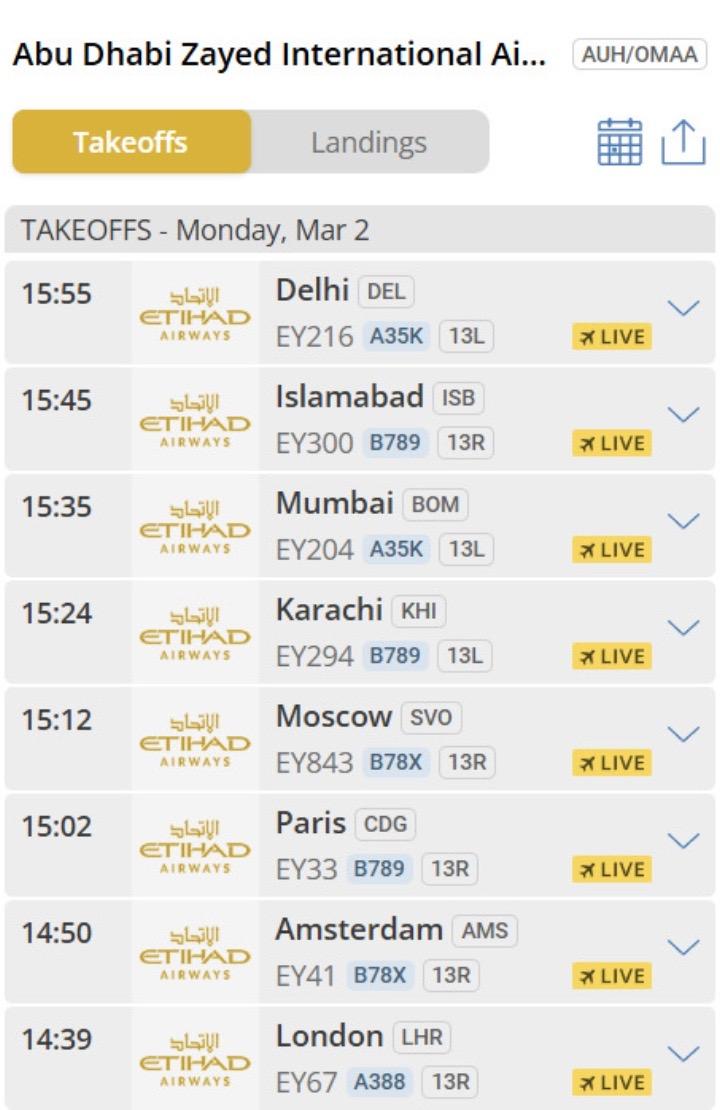
Task: Click the LIVE badge for flight EY216
Action: click(x=612, y=337)
